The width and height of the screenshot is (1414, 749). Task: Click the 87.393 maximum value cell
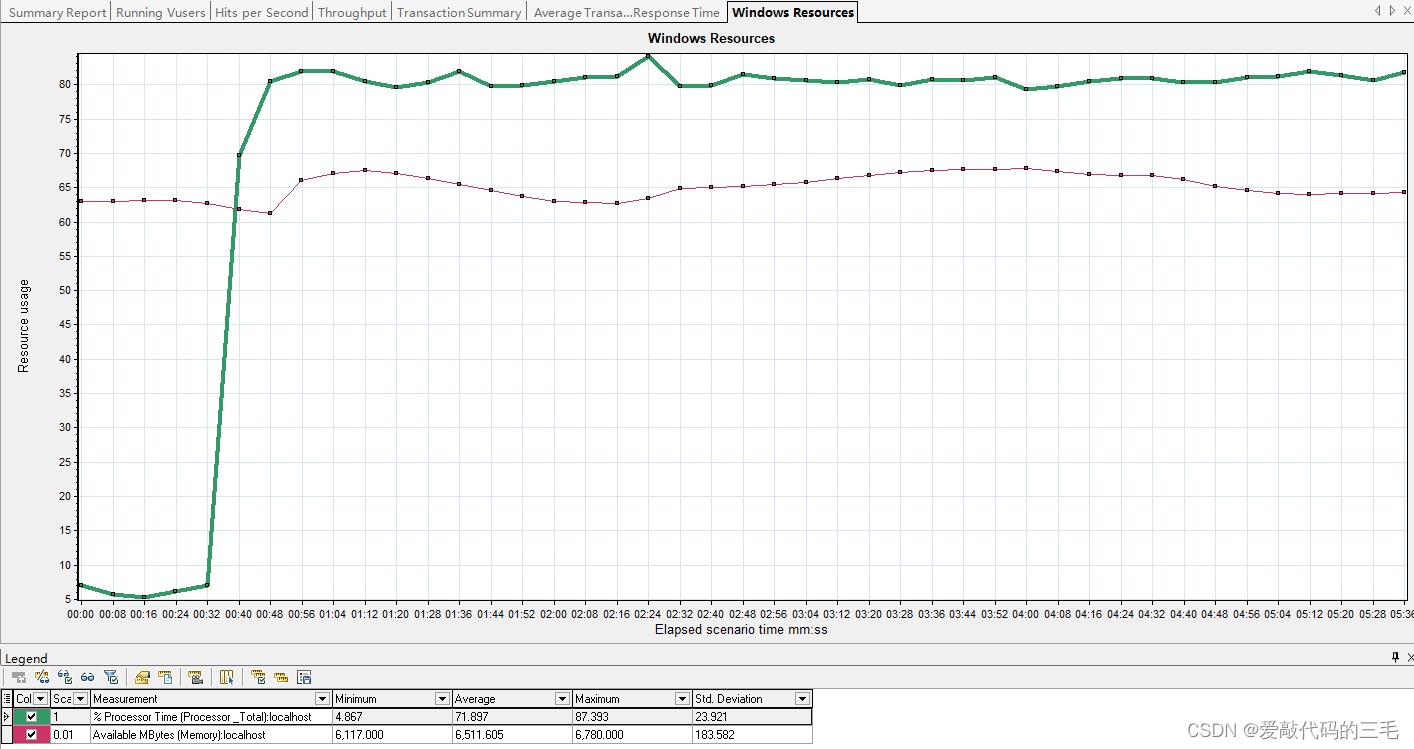[632, 716]
